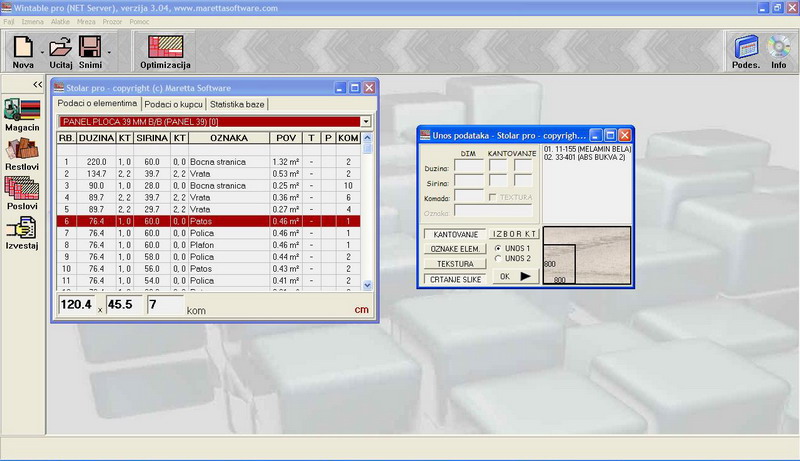Screen dimensions: 800x461
Task: Open the Poslovi sidebar icon
Action: [22, 191]
